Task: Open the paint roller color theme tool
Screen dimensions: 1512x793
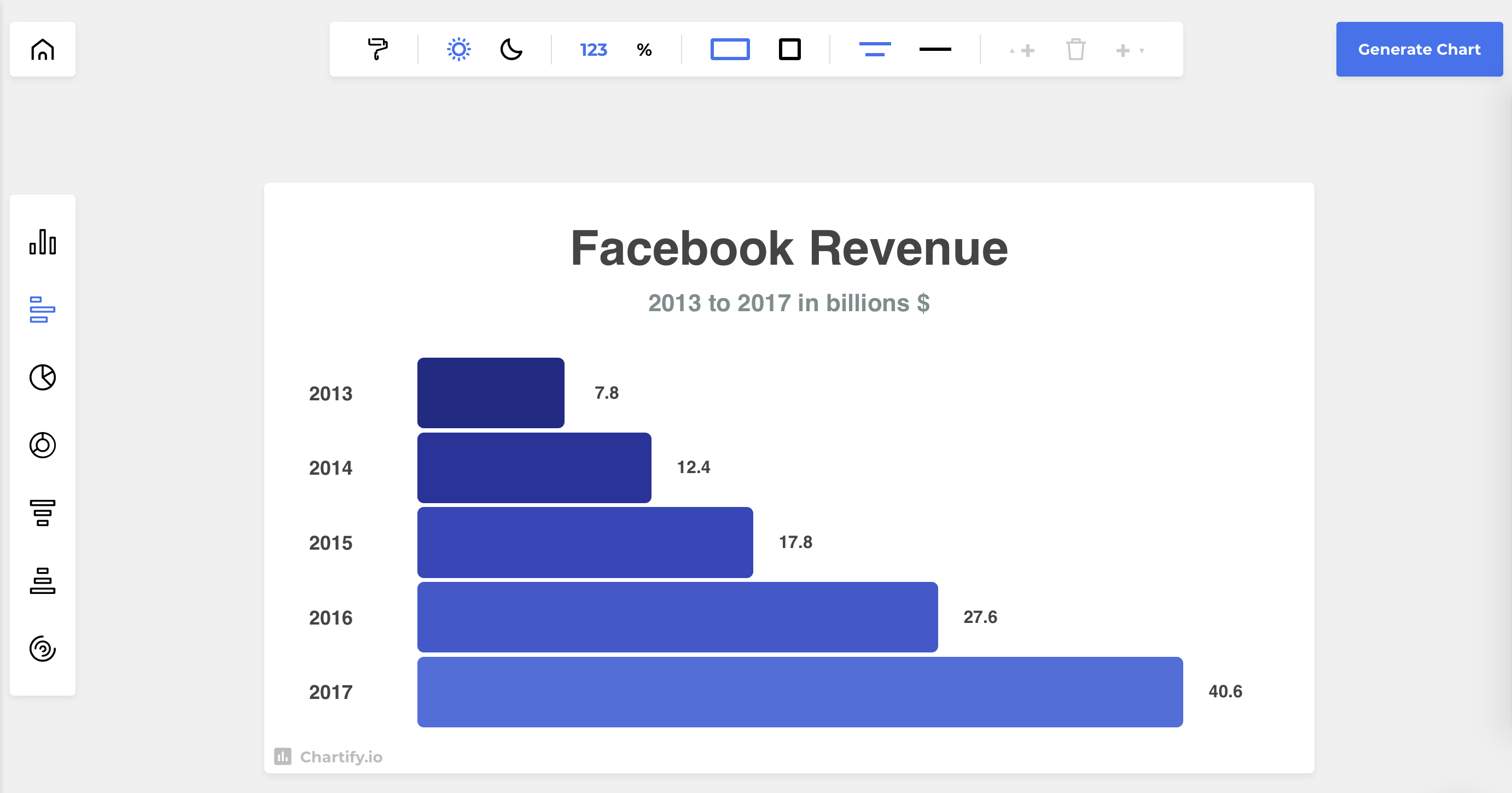Action: click(377, 49)
